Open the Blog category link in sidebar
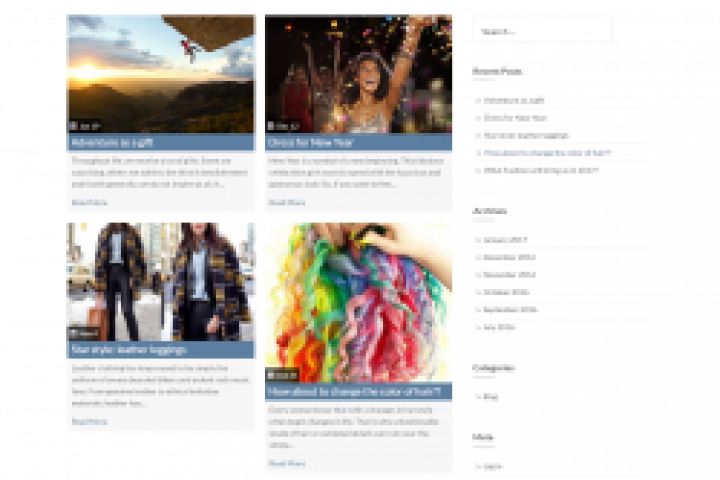Screen dimensions: 720x480 tap(491, 397)
